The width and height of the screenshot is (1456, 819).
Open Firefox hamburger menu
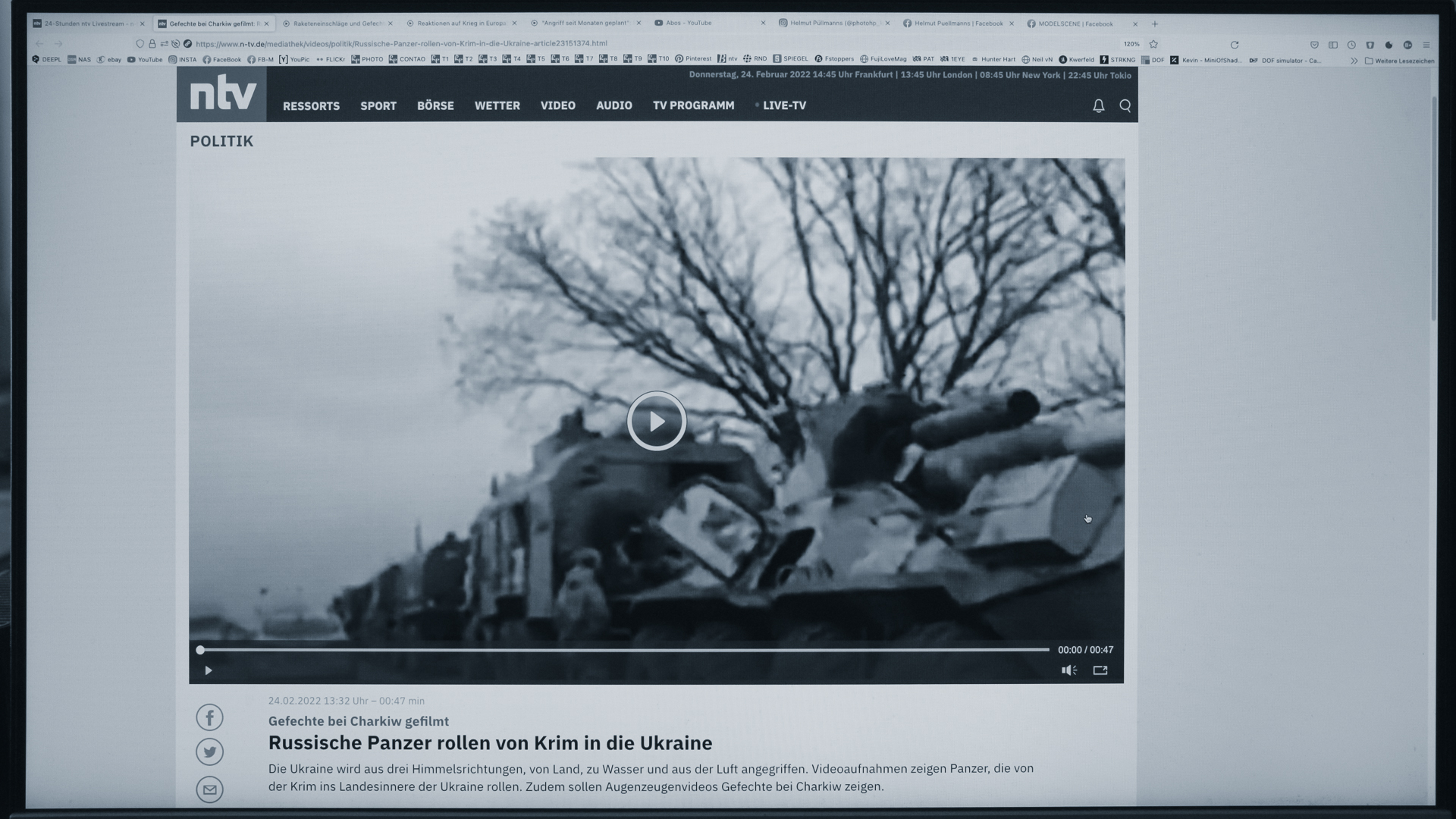pos(1426,45)
